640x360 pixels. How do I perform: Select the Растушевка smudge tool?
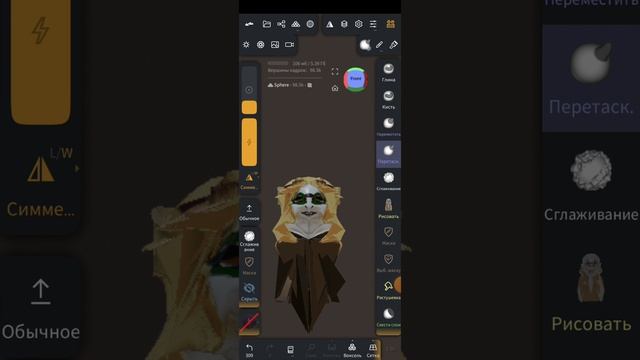pyautogui.click(x=388, y=291)
